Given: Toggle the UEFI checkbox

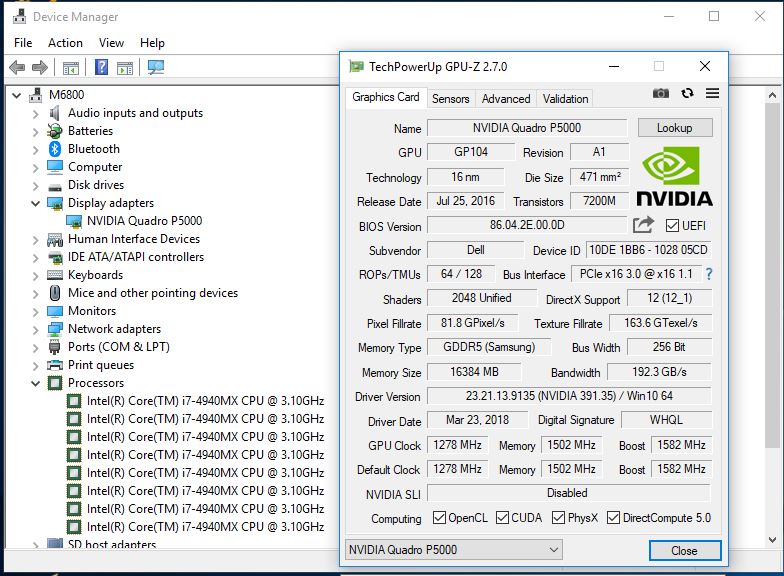Looking at the screenshot, I should [672, 226].
